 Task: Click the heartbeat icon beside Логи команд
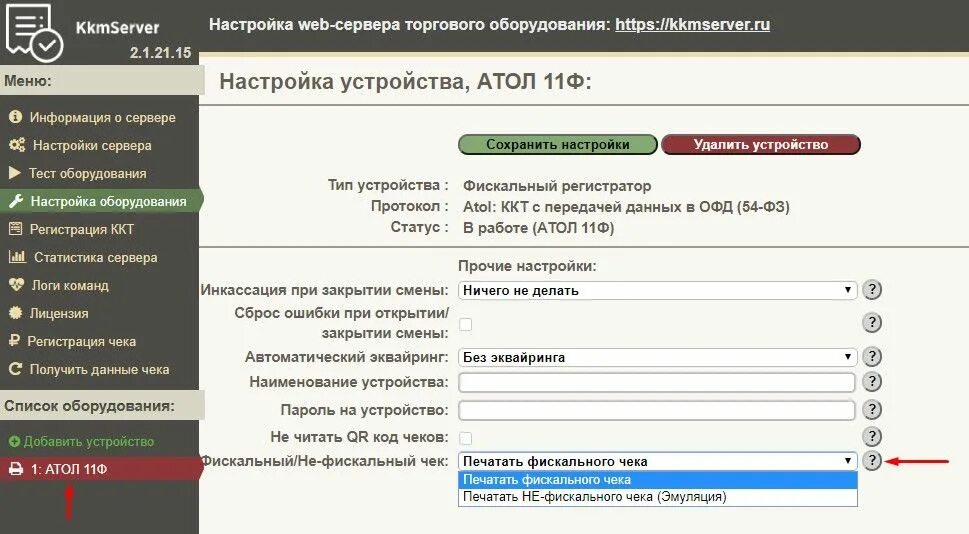point(16,285)
